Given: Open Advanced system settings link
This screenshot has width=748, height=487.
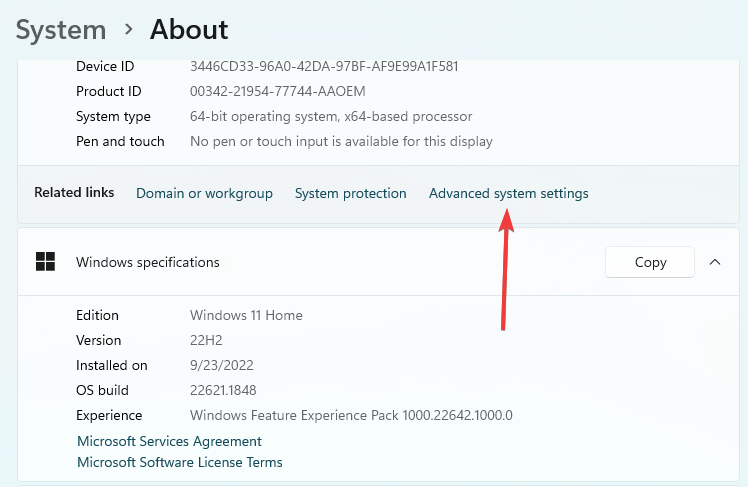Looking at the screenshot, I should 509,193.
